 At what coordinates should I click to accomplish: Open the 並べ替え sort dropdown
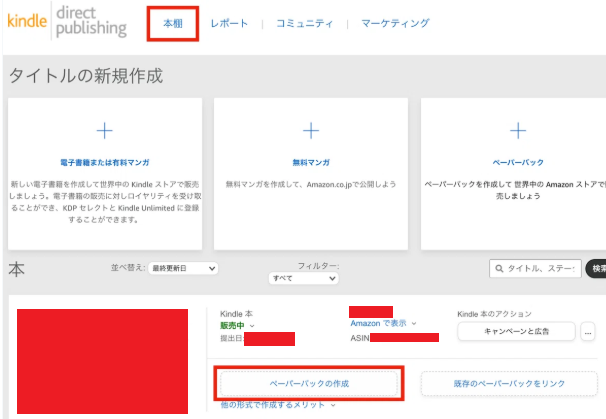point(183,268)
